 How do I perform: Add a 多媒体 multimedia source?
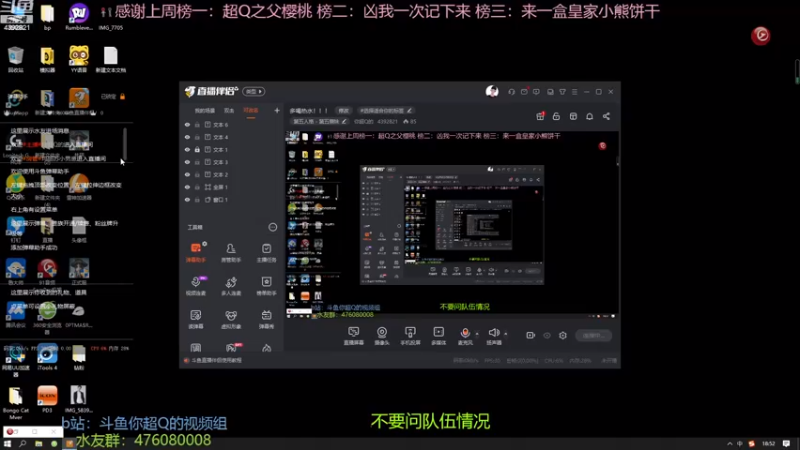(x=439, y=336)
